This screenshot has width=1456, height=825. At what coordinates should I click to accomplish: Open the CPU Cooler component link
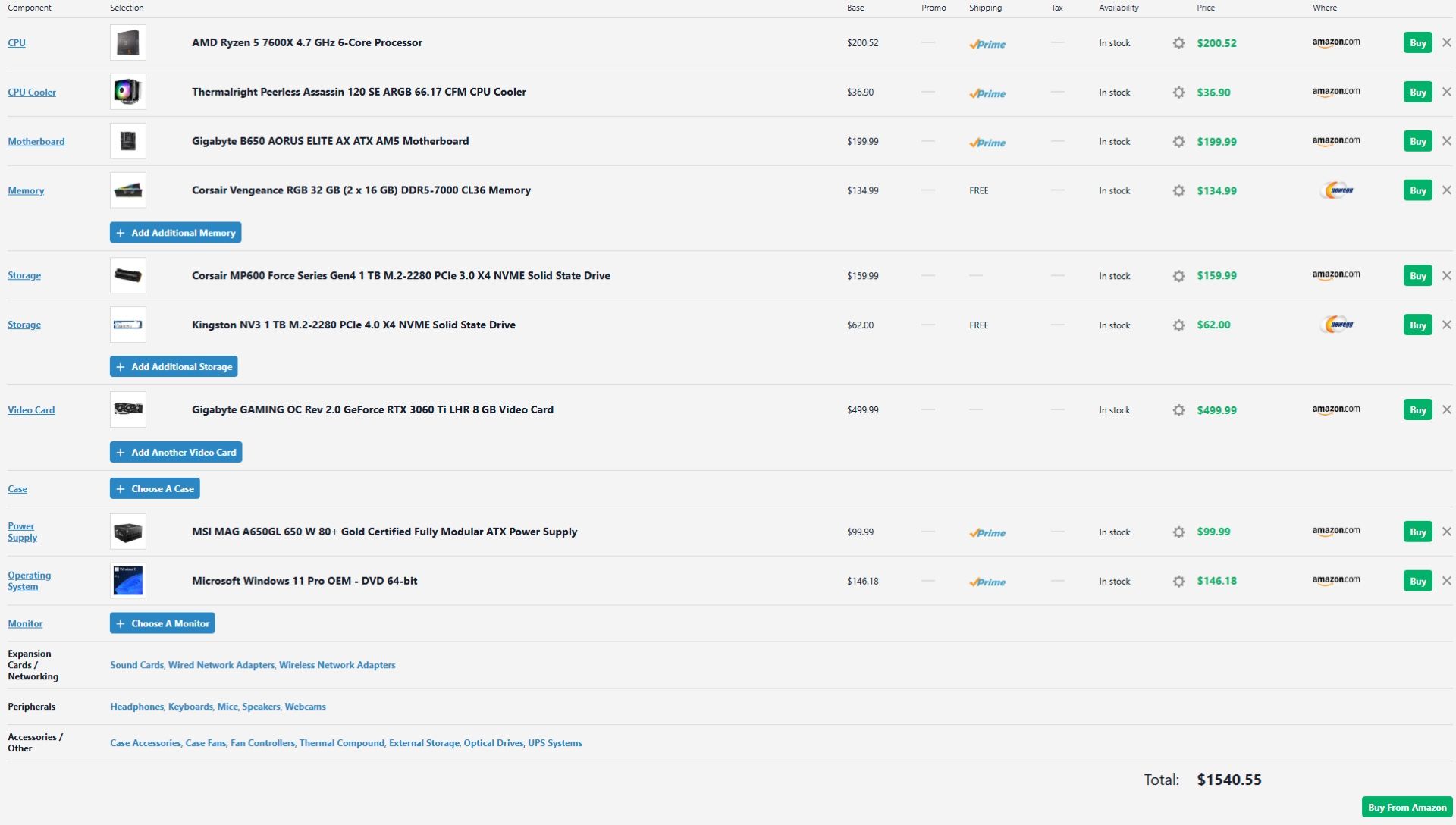[x=32, y=93]
